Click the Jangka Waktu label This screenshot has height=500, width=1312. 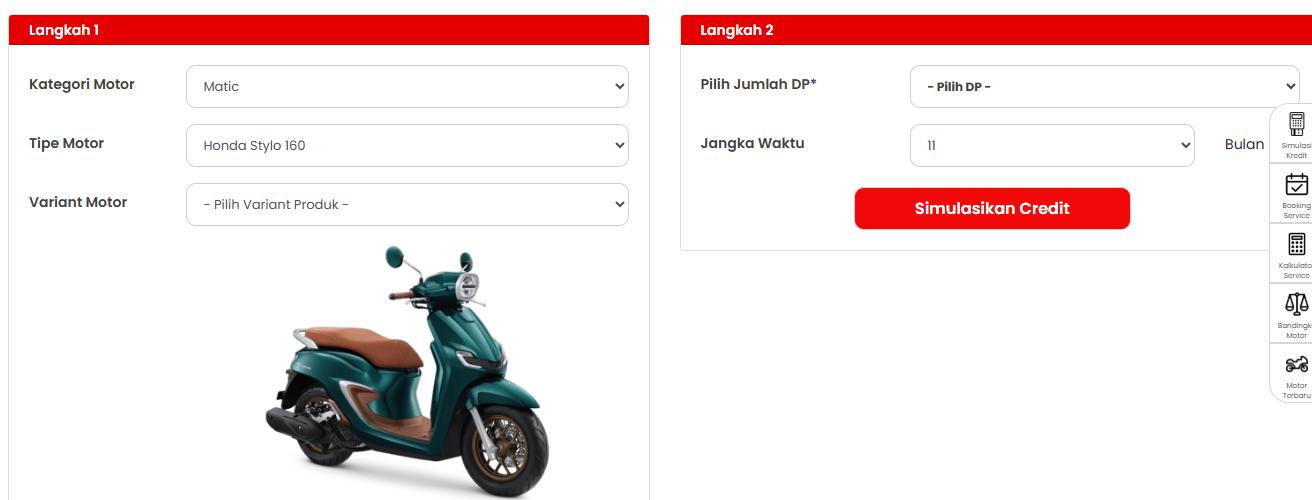click(x=752, y=143)
